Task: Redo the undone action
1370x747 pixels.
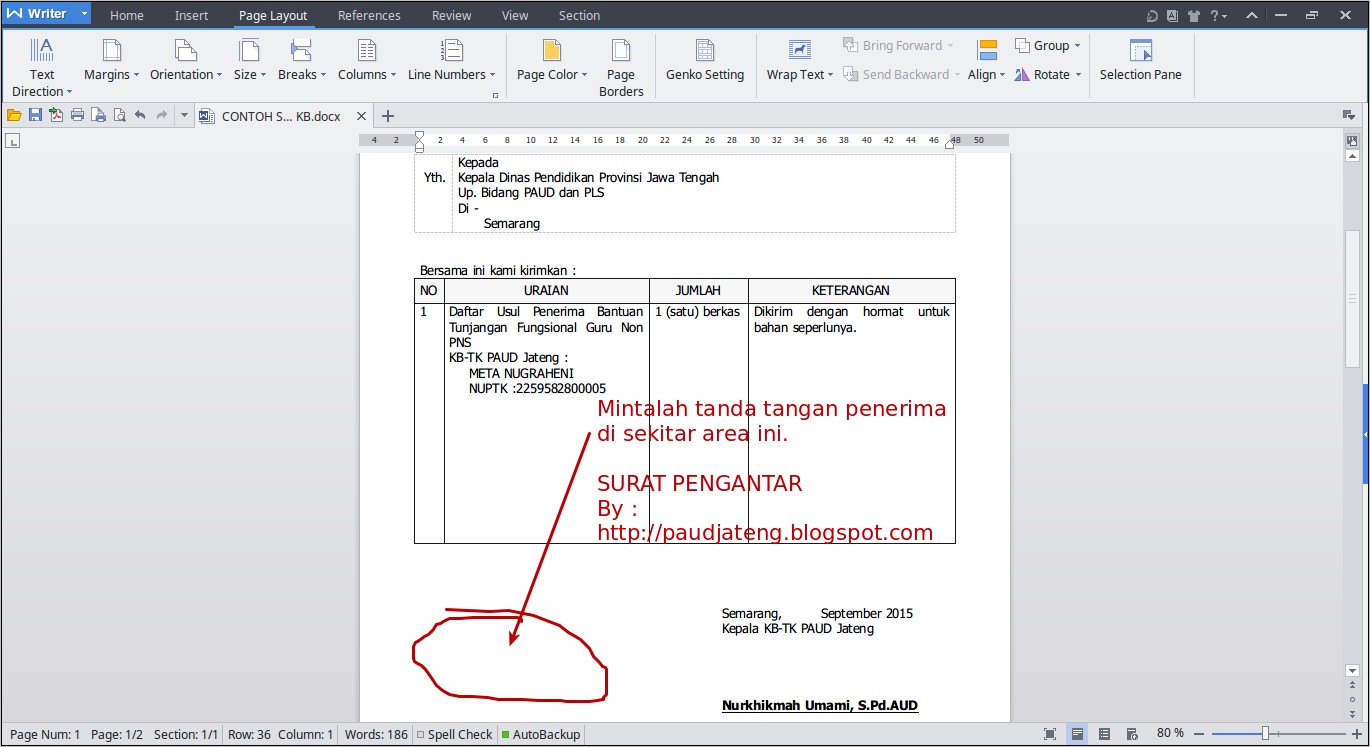Action: coord(161,116)
